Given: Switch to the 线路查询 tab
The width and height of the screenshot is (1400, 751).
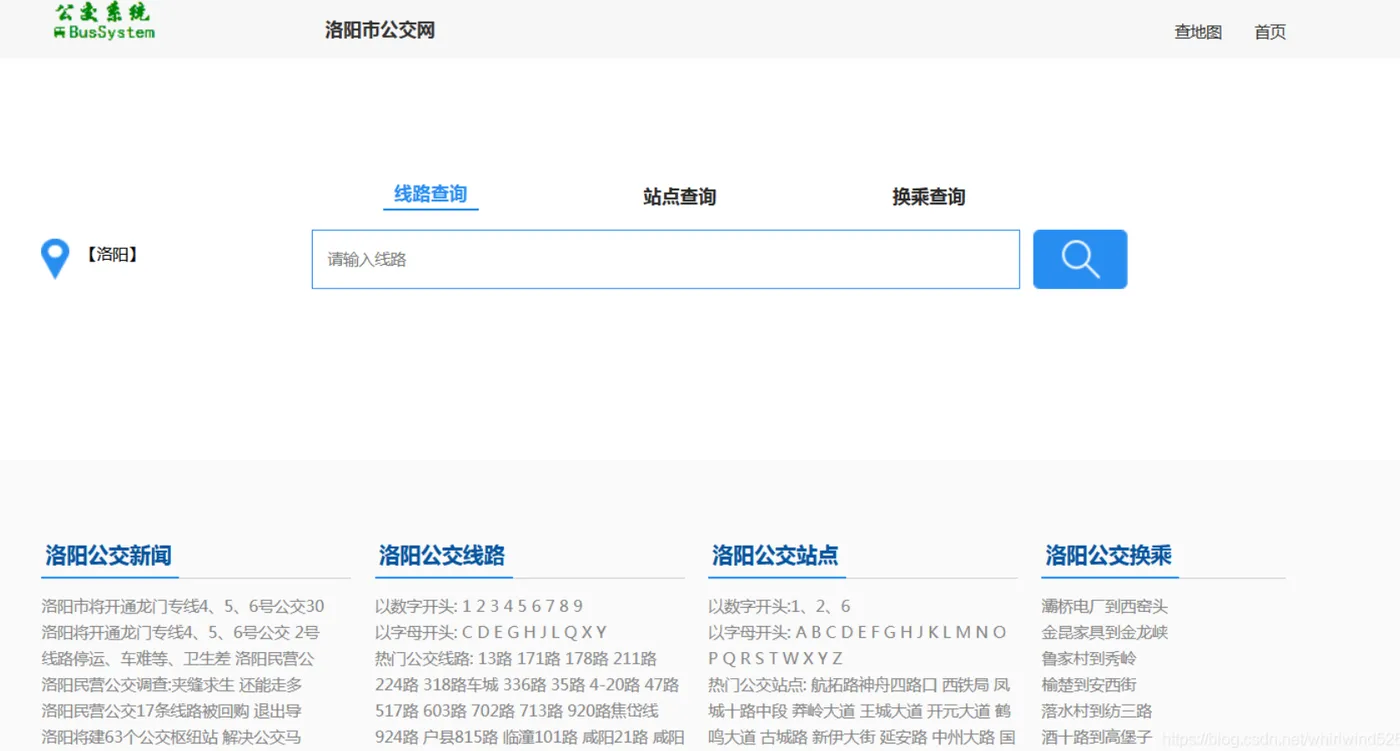Looking at the screenshot, I should coord(431,194).
